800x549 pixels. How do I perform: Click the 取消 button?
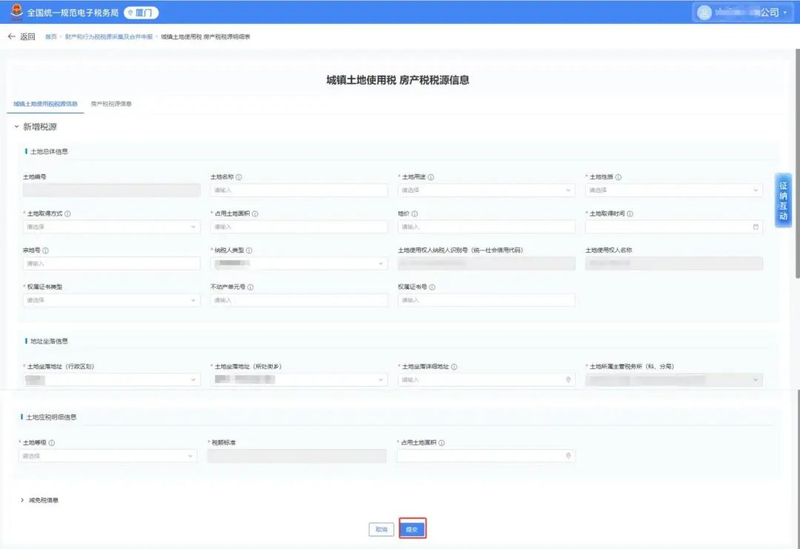coord(382,530)
